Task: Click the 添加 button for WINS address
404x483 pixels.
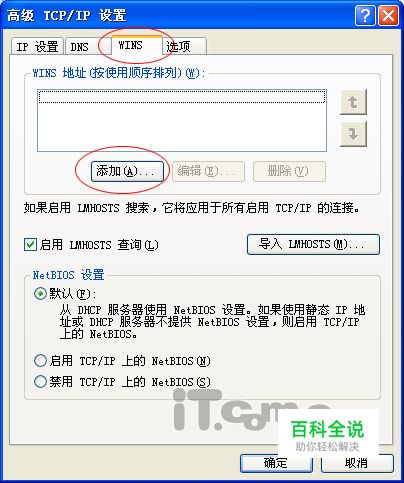Action: point(128,172)
